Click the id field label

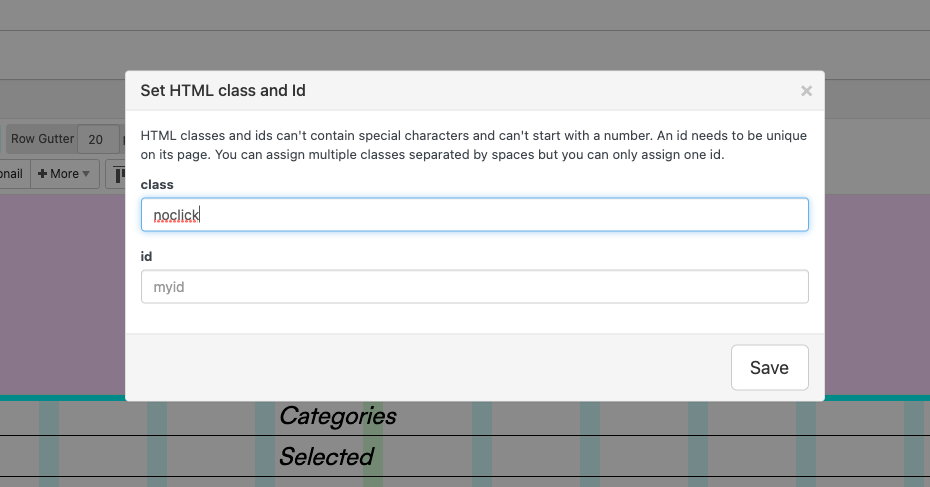(x=146, y=256)
